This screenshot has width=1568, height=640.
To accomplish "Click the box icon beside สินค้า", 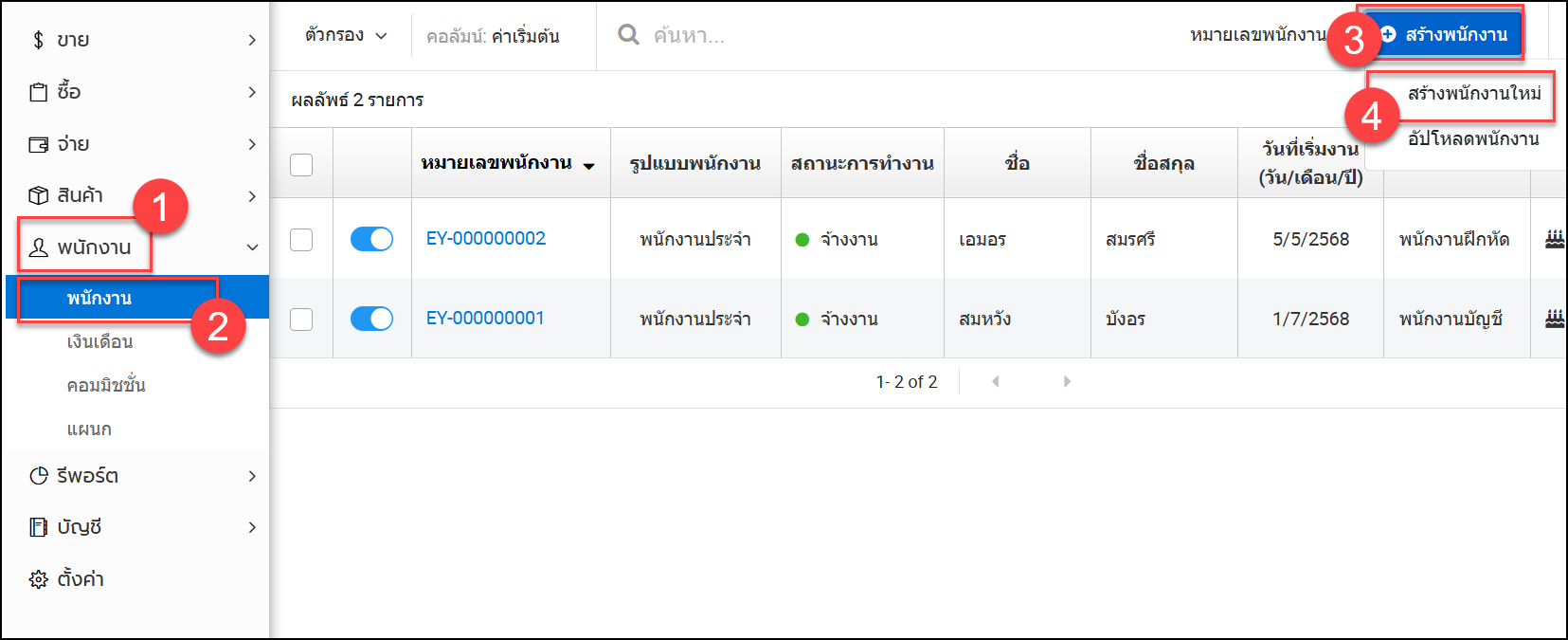I will coord(38,195).
